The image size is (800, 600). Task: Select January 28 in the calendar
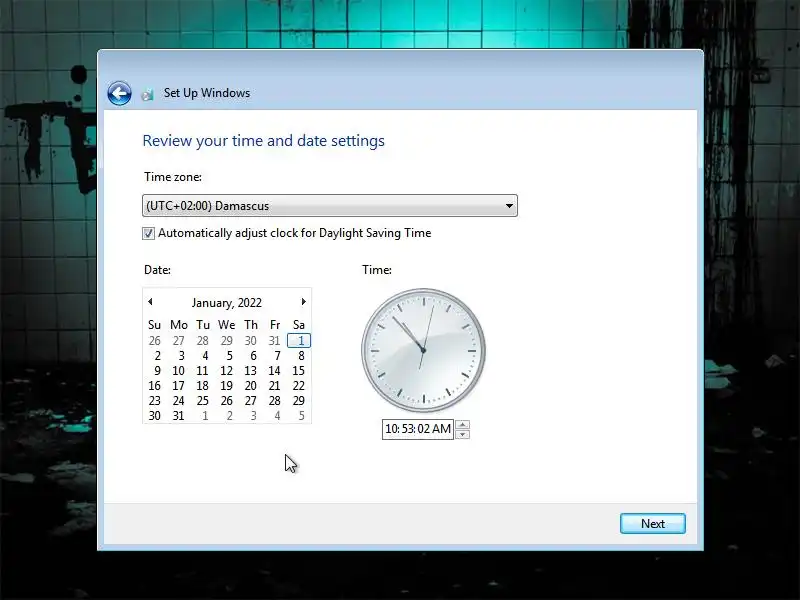[274, 401]
